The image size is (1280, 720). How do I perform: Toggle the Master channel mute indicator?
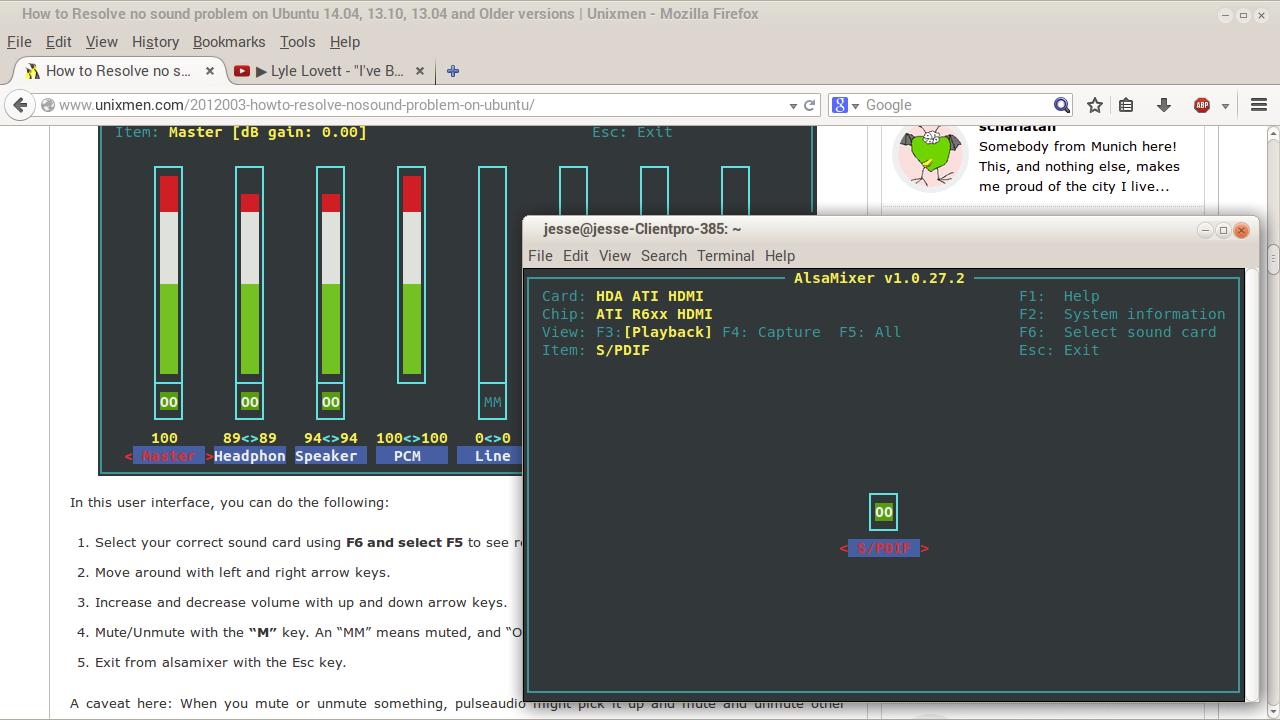point(168,402)
